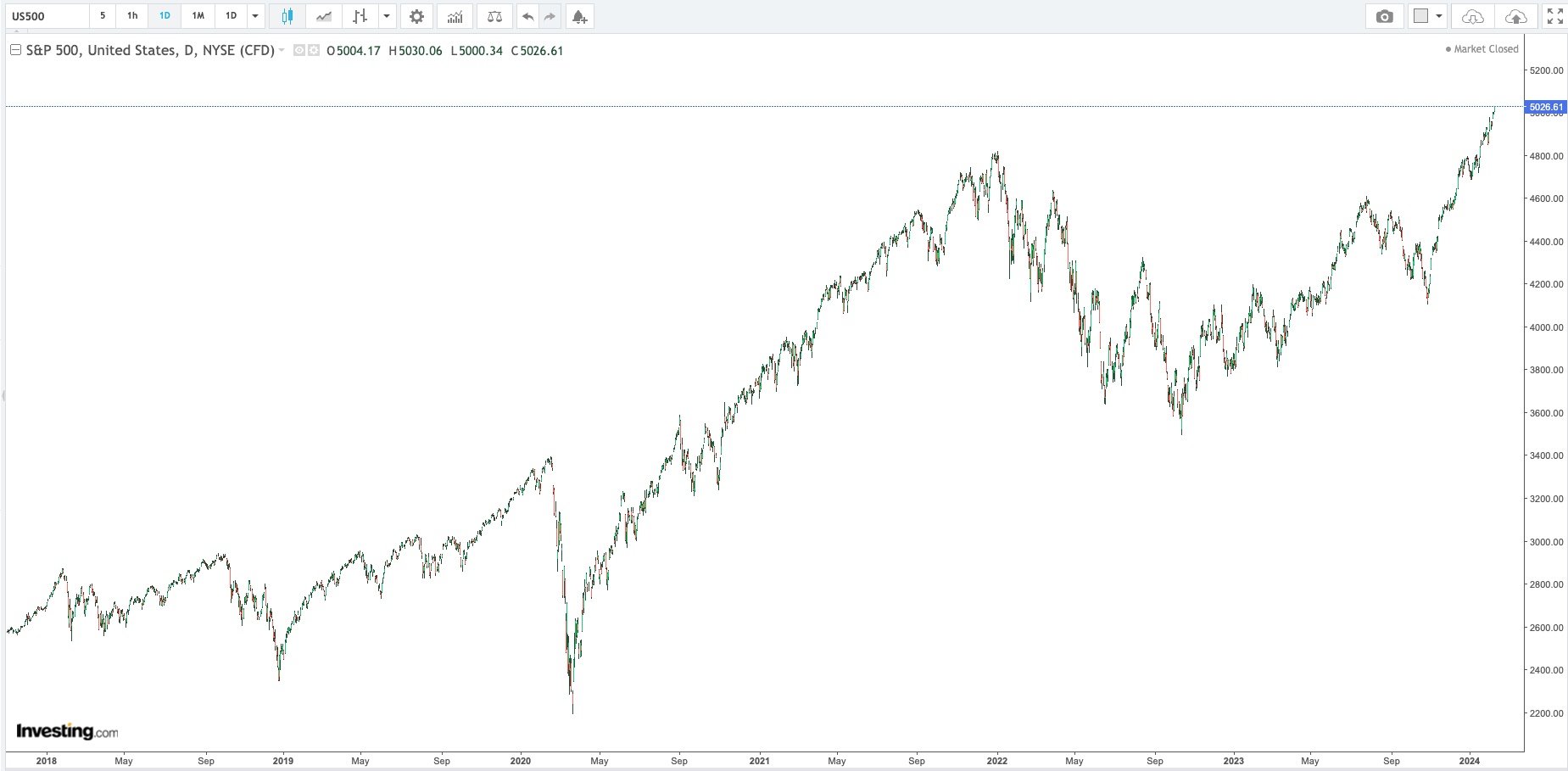The image size is (1568, 771).
Task: Select the chart layout square icon
Action: [x=1421, y=16]
